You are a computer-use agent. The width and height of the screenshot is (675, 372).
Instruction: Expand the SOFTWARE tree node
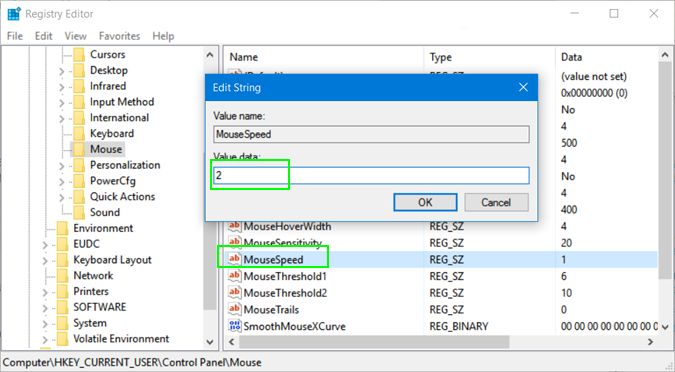tap(45, 308)
